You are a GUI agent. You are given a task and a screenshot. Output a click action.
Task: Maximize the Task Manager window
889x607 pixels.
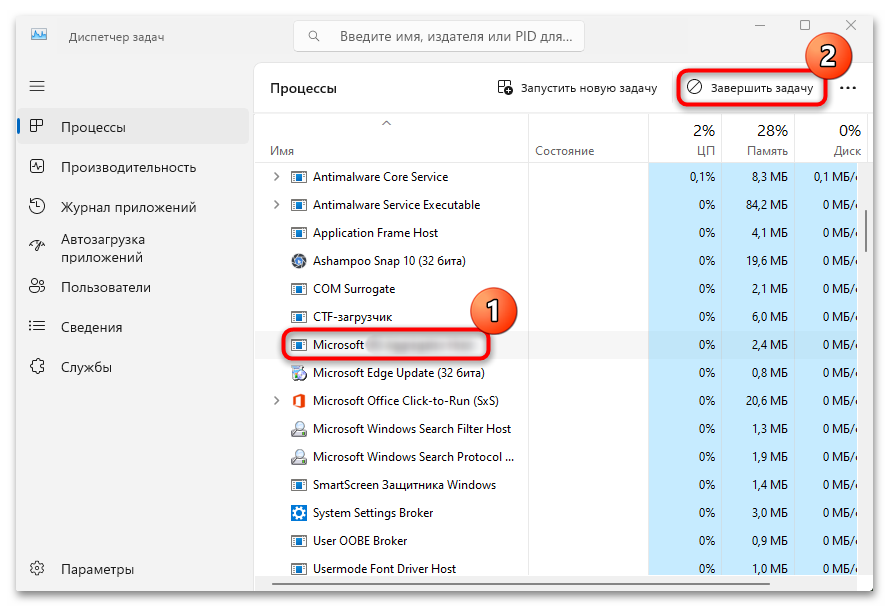(805, 25)
